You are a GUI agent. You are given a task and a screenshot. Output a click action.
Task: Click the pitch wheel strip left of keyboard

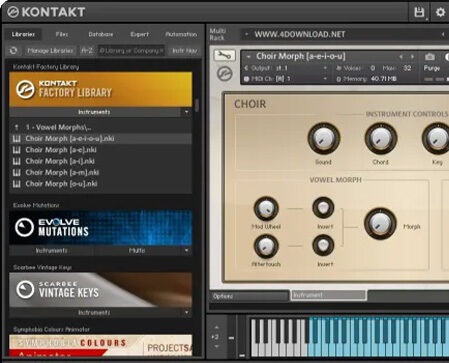(231, 337)
